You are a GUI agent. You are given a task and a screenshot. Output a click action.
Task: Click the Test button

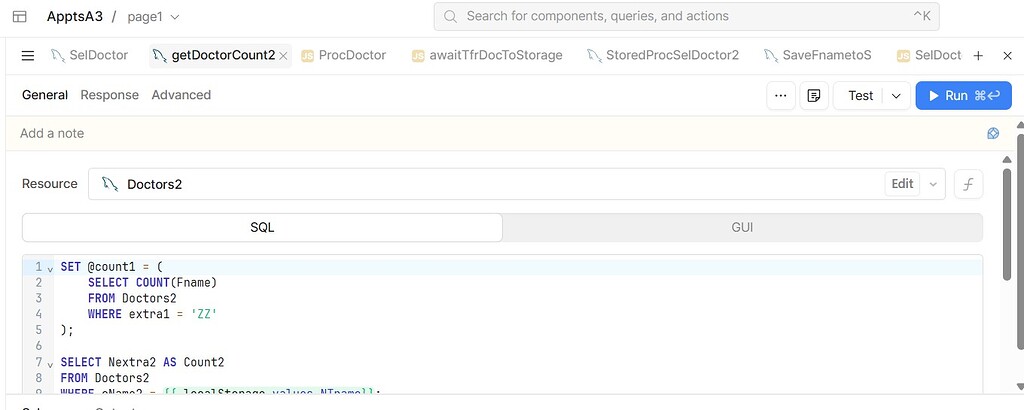point(860,96)
